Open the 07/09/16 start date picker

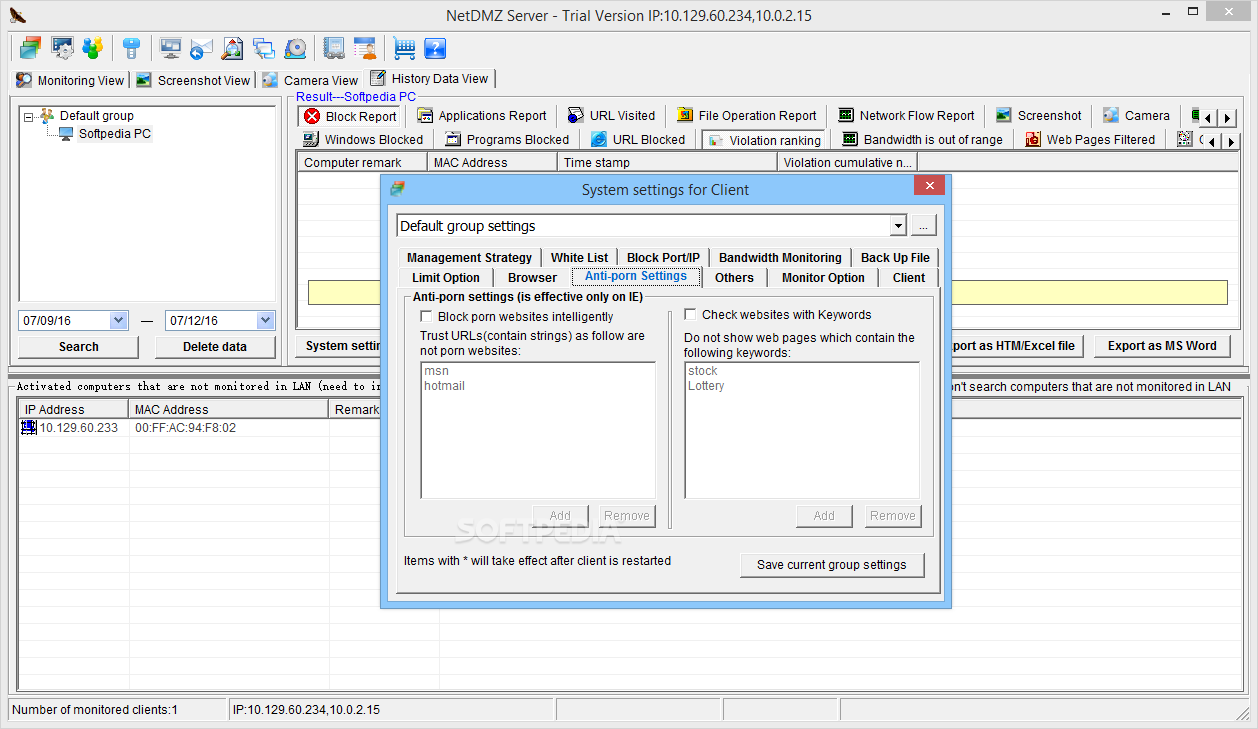119,321
